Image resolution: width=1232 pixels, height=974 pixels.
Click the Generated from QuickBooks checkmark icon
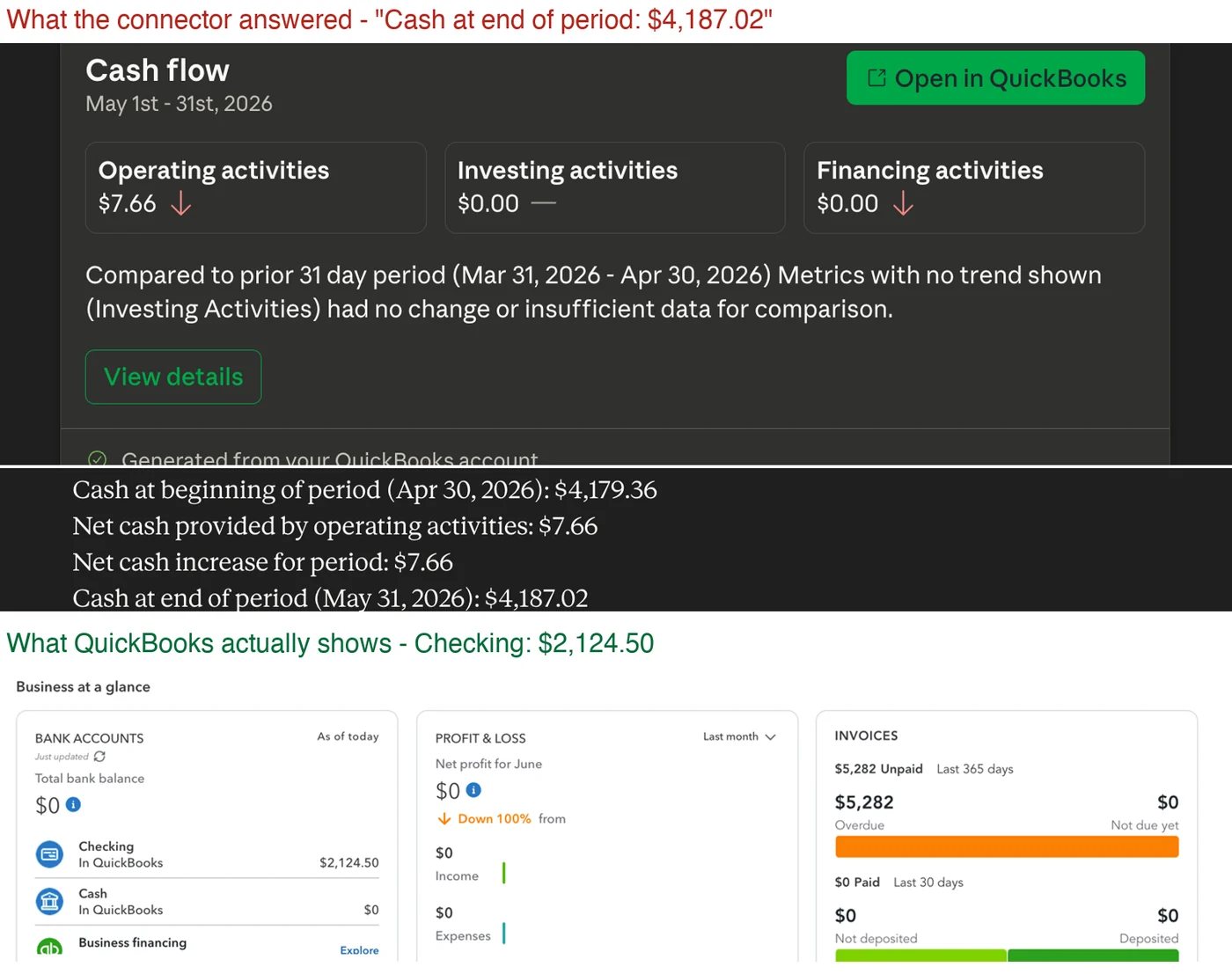pyautogui.click(x=98, y=458)
